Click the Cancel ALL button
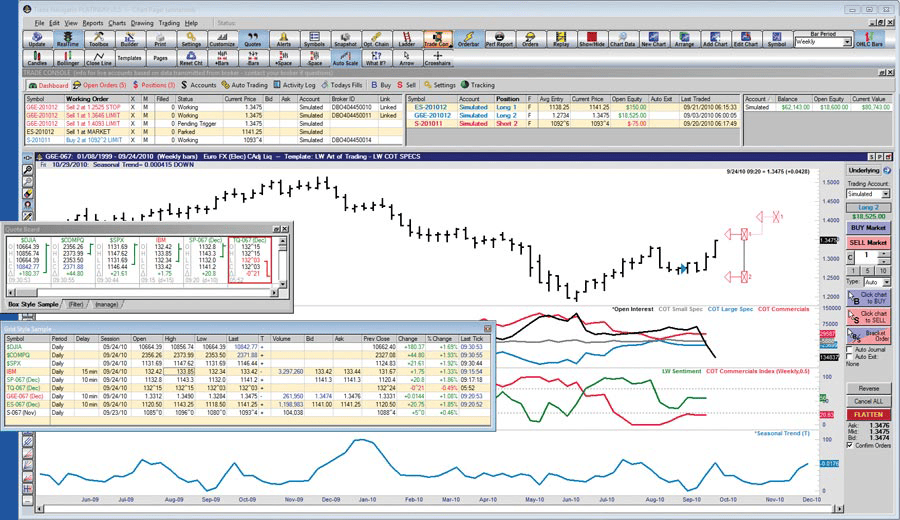Screen dimensions: 900x520 (868, 401)
